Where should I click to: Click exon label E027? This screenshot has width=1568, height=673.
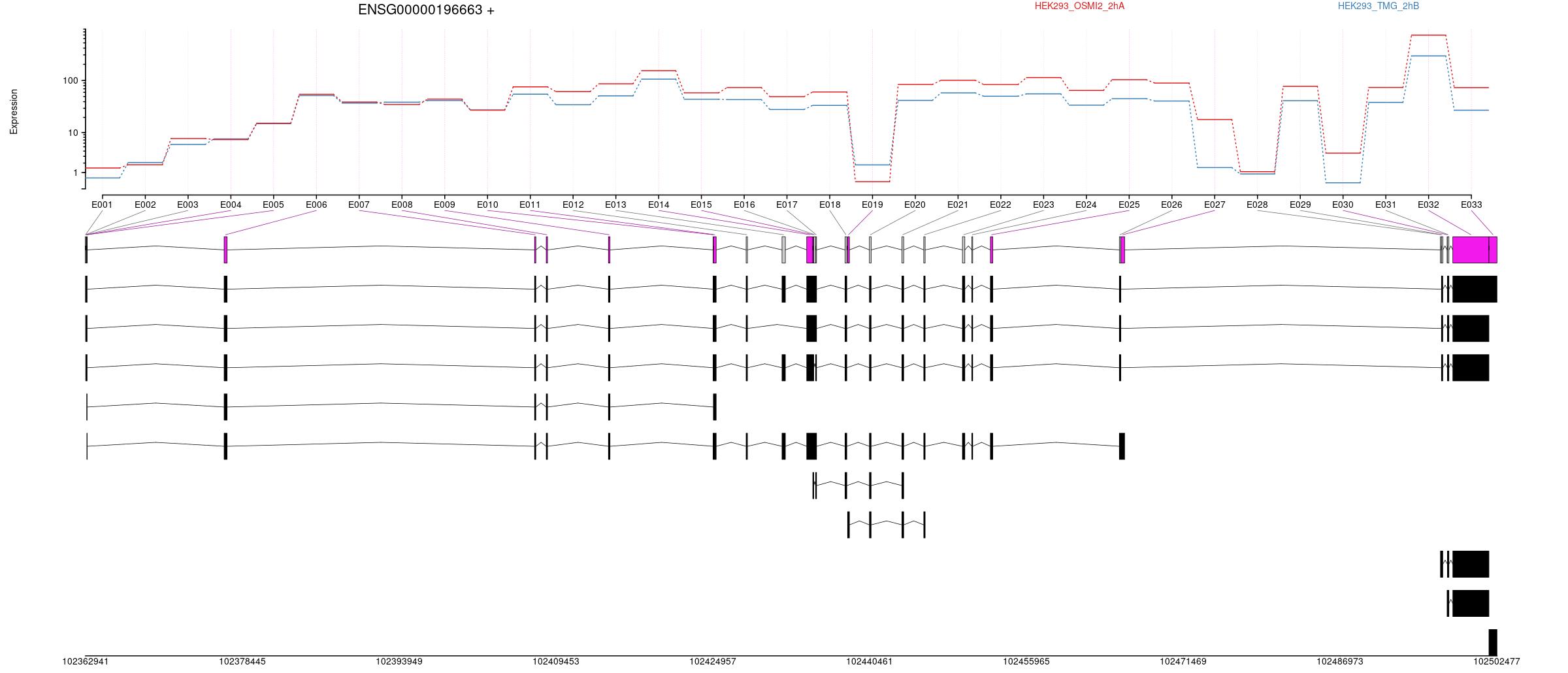[1215, 205]
